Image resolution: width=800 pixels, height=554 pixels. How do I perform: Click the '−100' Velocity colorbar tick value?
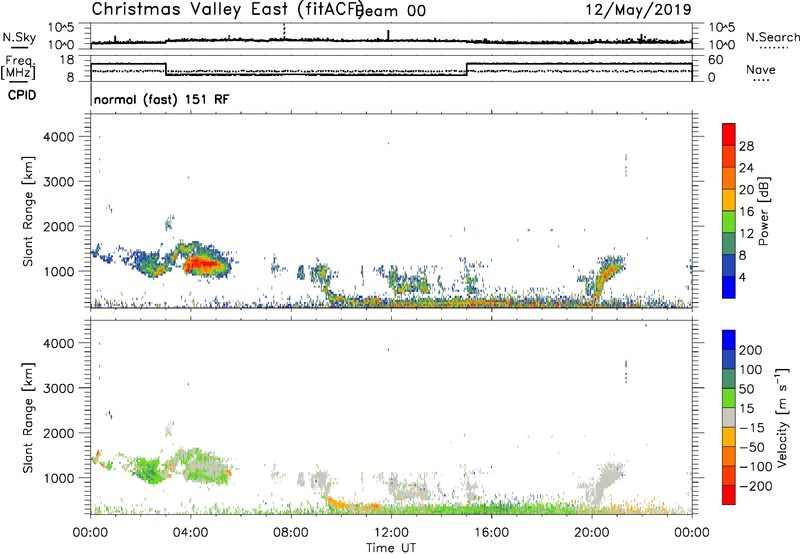click(x=756, y=467)
